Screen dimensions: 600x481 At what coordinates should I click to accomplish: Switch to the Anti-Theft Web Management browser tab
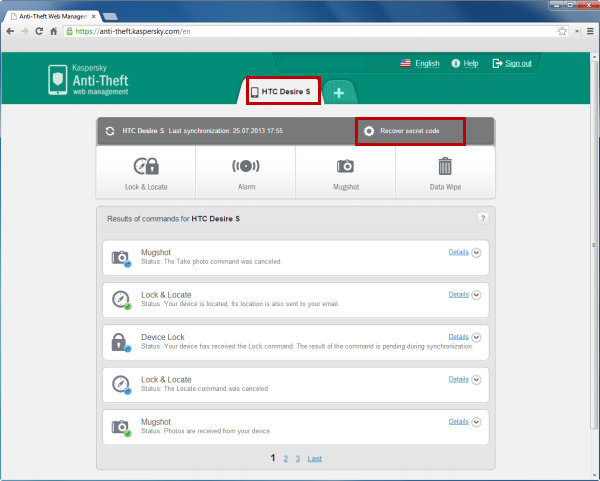tap(53, 16)
